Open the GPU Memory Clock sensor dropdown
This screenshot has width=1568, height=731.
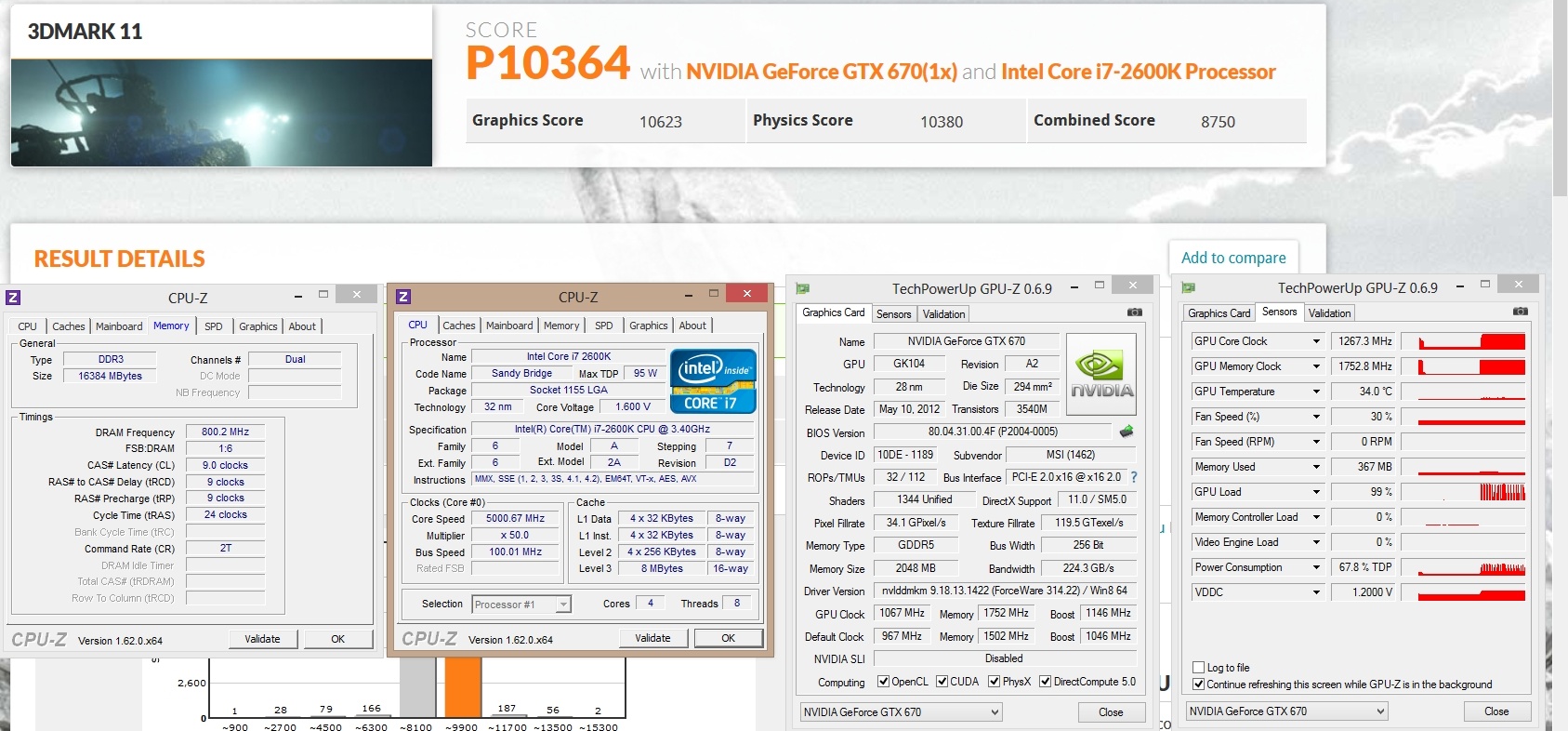click(x=1316, y=366)
